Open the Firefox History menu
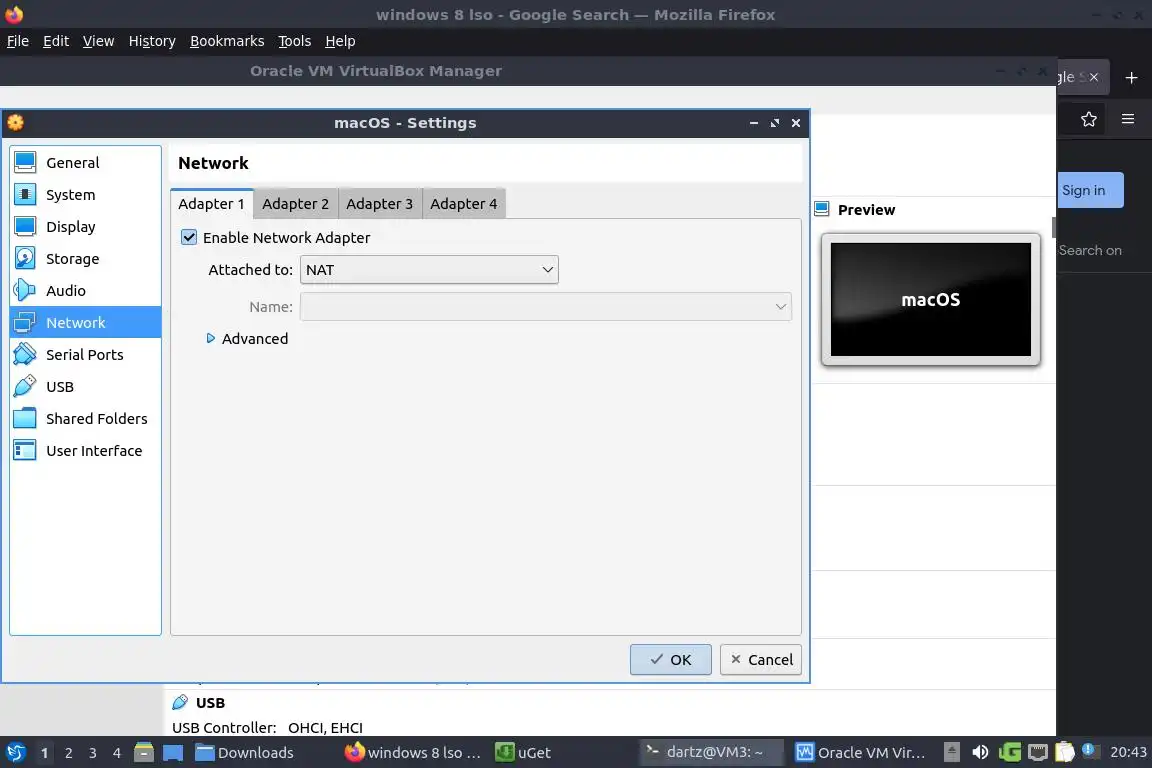 pyautogui.click(x=152, y=41)
